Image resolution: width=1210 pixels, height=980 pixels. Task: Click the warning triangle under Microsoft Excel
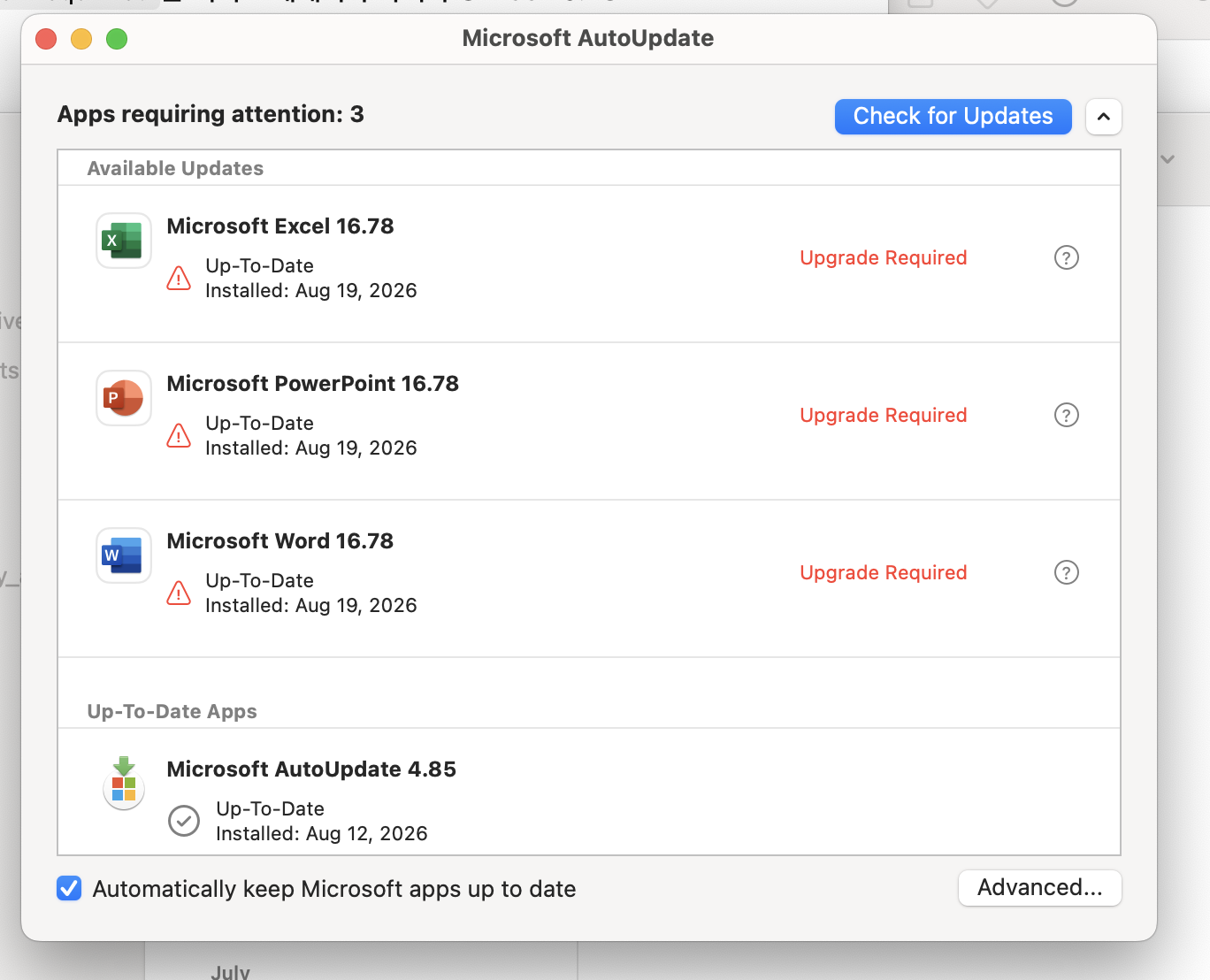(x=179, y=279)
